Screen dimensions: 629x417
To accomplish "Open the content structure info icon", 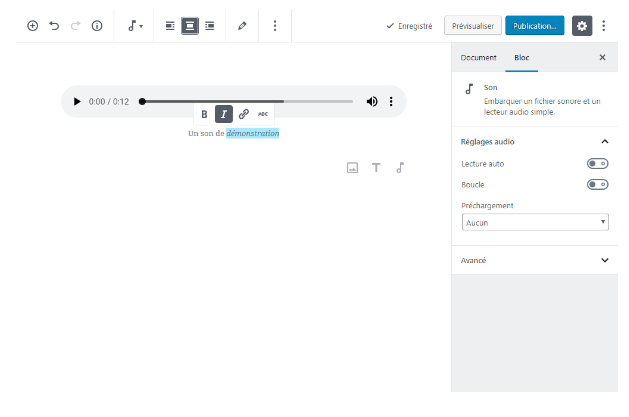I will [x=97, y=26].
